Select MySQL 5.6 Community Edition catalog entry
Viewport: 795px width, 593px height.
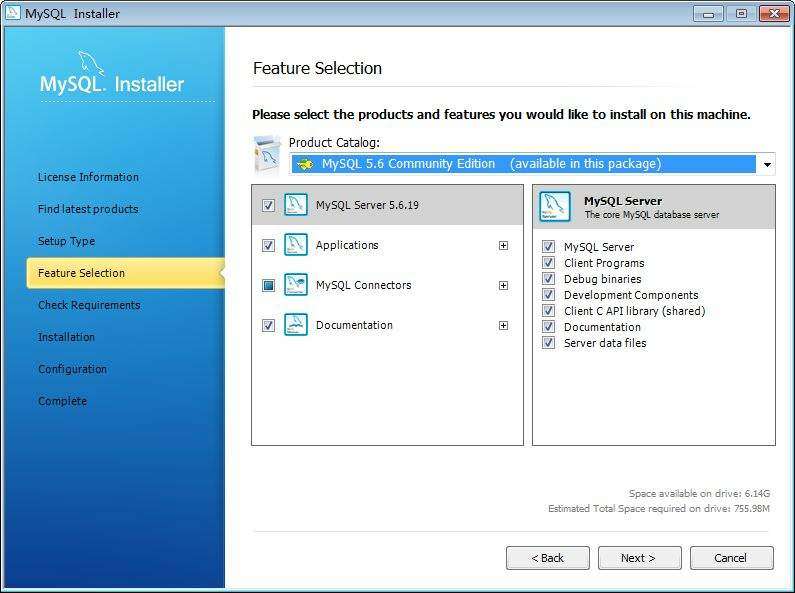coord(523,164)
